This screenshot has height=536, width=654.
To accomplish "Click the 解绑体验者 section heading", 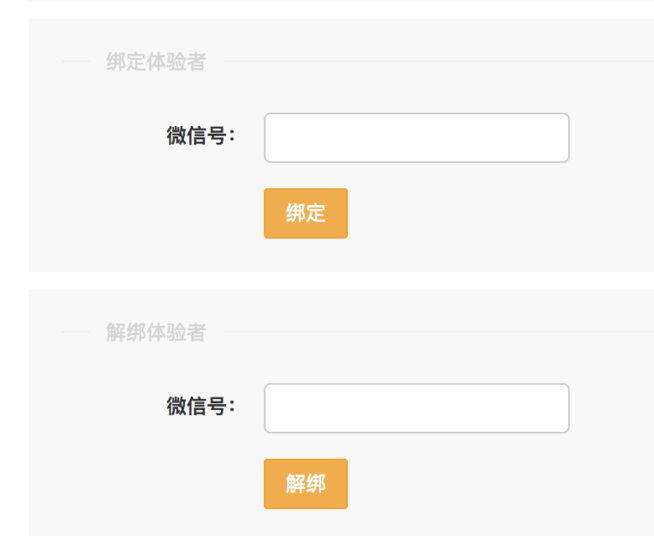I will (156, 332).
